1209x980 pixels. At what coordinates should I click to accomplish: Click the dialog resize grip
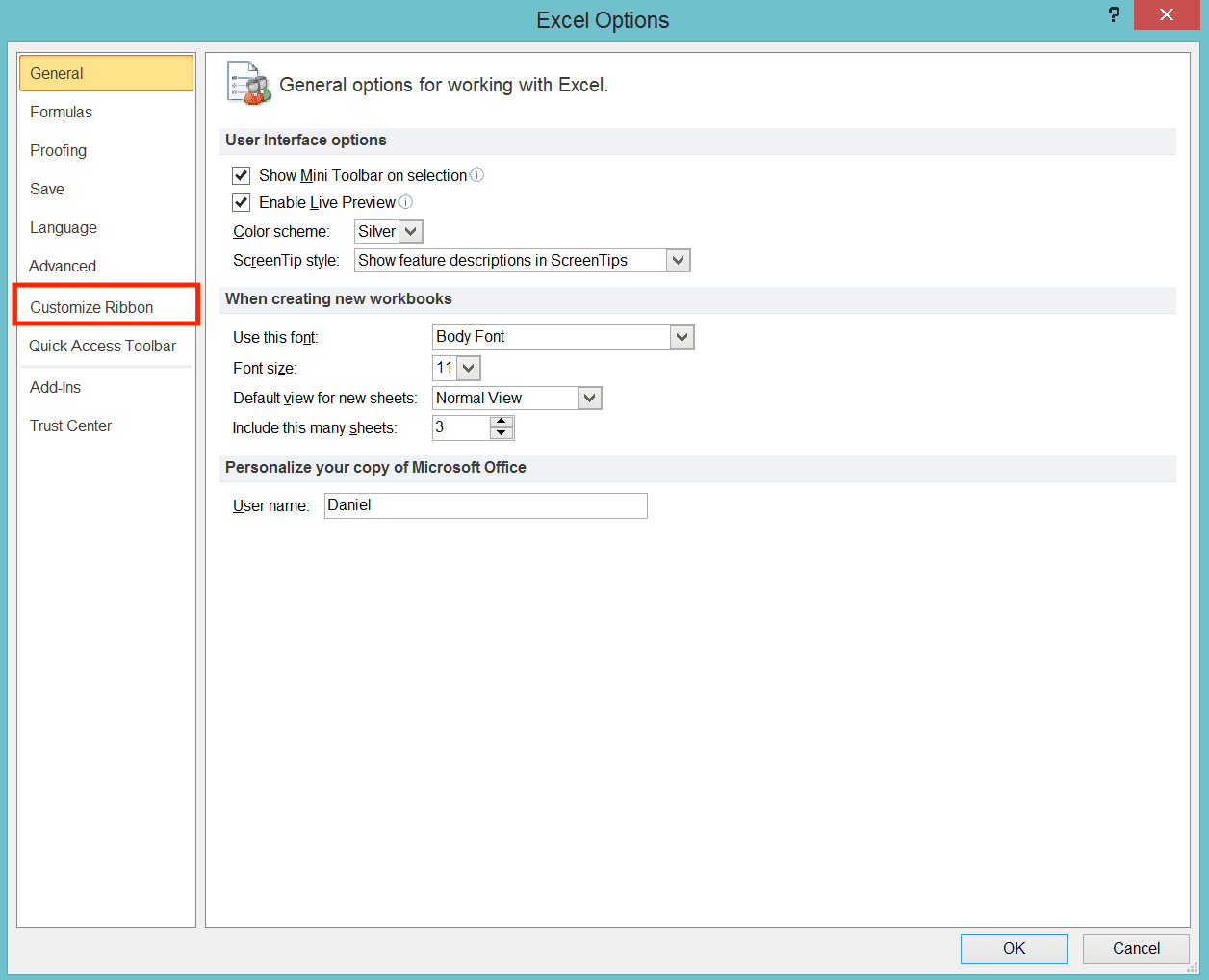click(1193, 968)
